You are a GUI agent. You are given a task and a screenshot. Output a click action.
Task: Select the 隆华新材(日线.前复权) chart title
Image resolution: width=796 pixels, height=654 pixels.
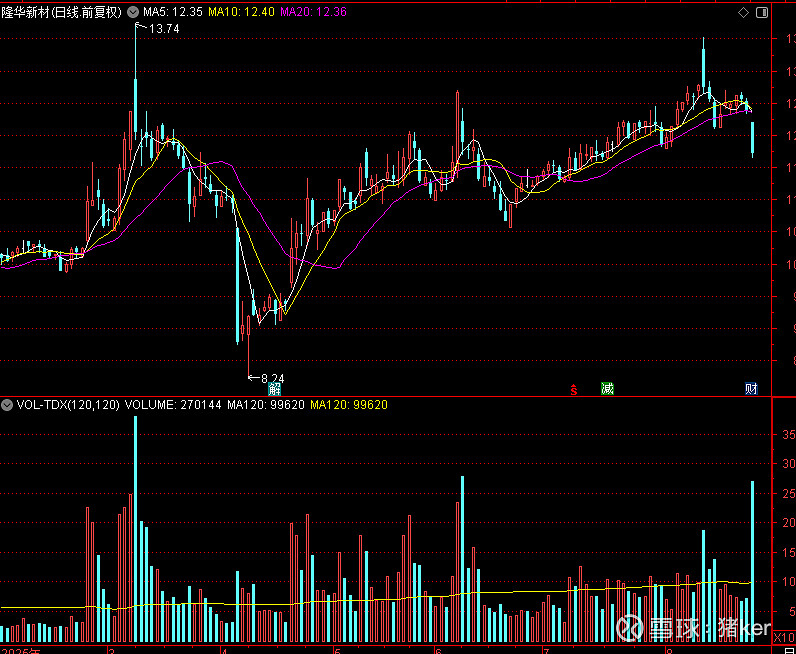click(x=61, y=12)
